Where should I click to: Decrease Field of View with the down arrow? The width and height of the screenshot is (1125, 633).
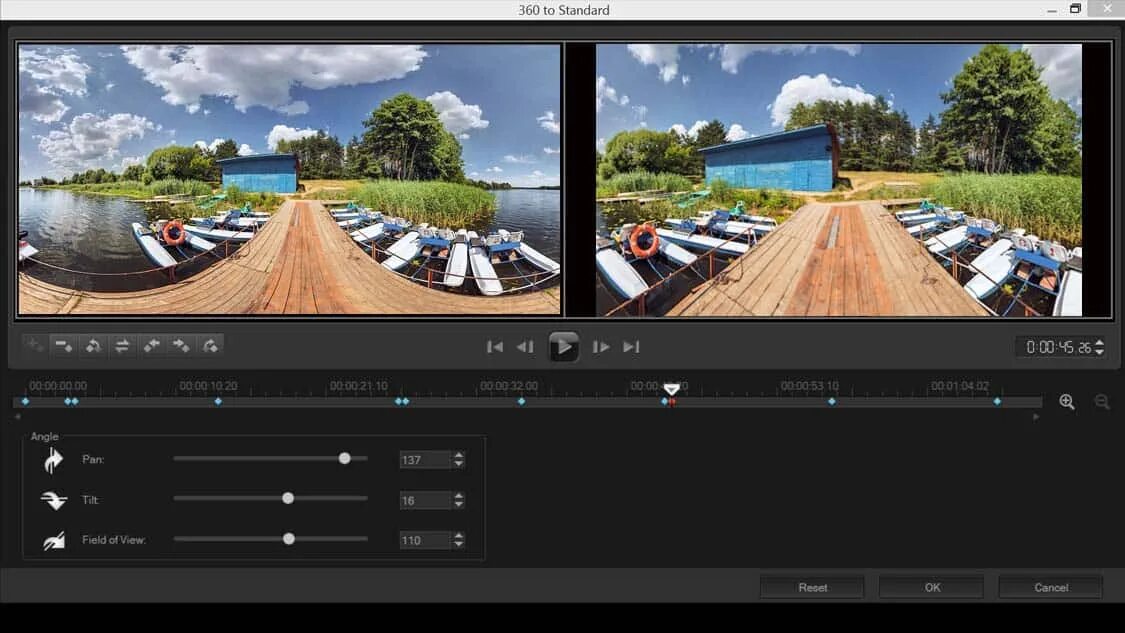coord(459,544)
